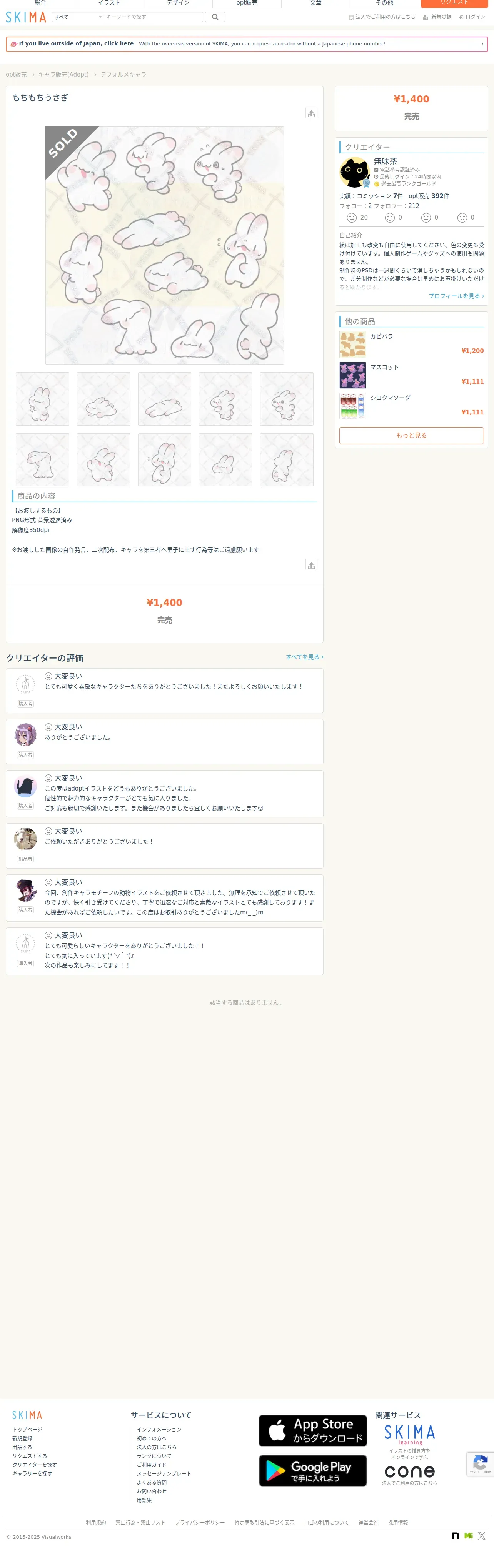Click footer クリエイターを探す link
The width and height of the screenshot is (494, 1568).
tap(35, 1465)
